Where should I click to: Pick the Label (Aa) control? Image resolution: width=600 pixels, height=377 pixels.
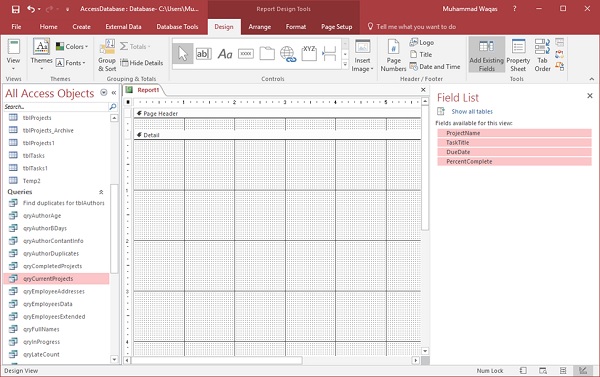225,54
